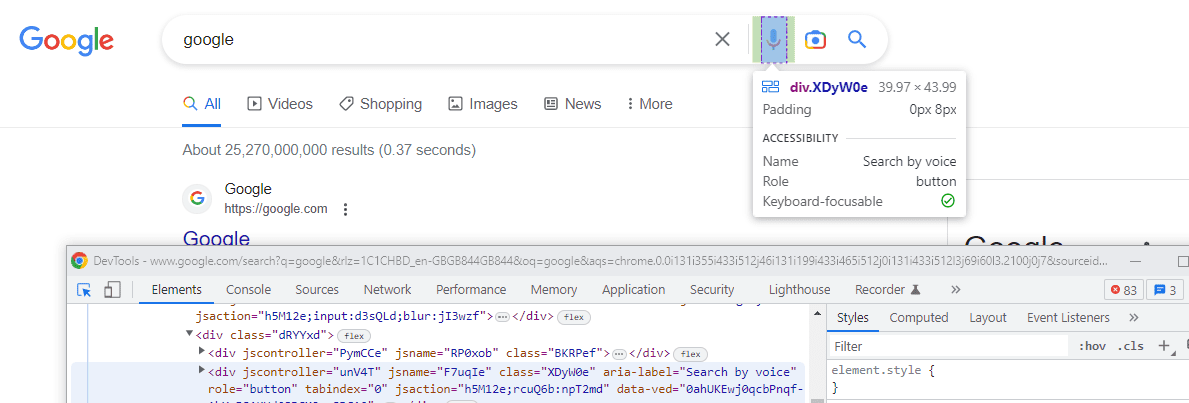The image size is (1189, 403).
Task: Click the Google favicon in first result
Action: 197,198
